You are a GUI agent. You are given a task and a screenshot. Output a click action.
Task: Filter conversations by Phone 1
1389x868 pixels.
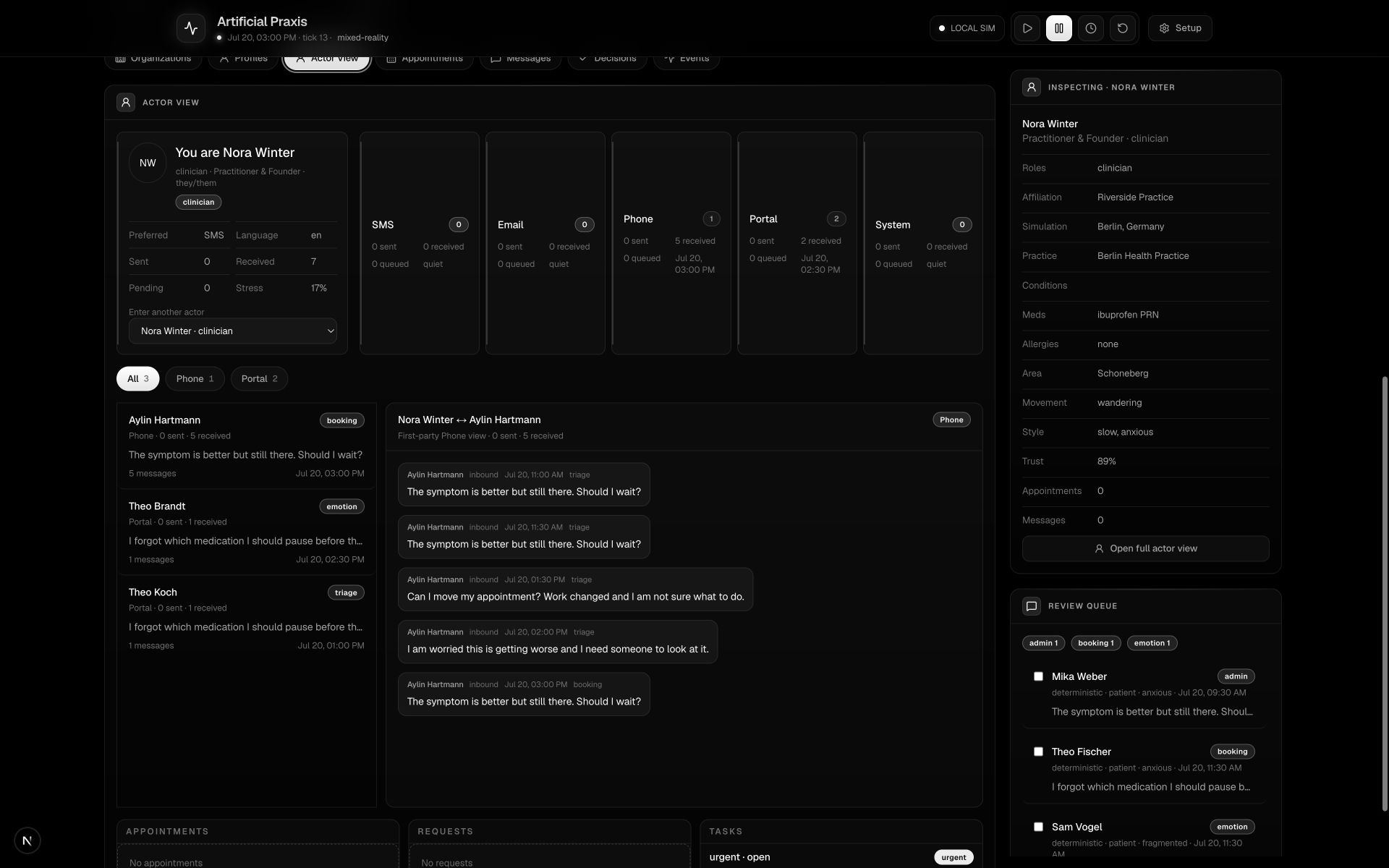[x=195, y=379]
